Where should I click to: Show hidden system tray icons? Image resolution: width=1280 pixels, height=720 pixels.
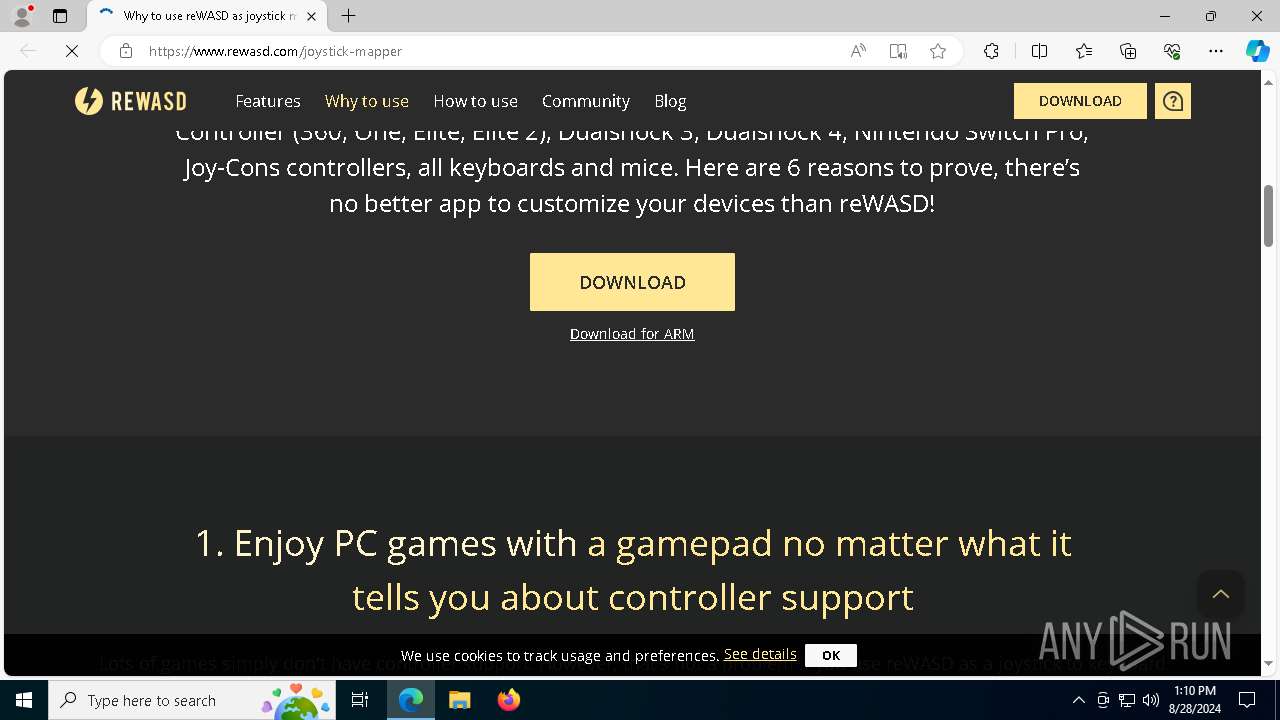pos(1078,700)
